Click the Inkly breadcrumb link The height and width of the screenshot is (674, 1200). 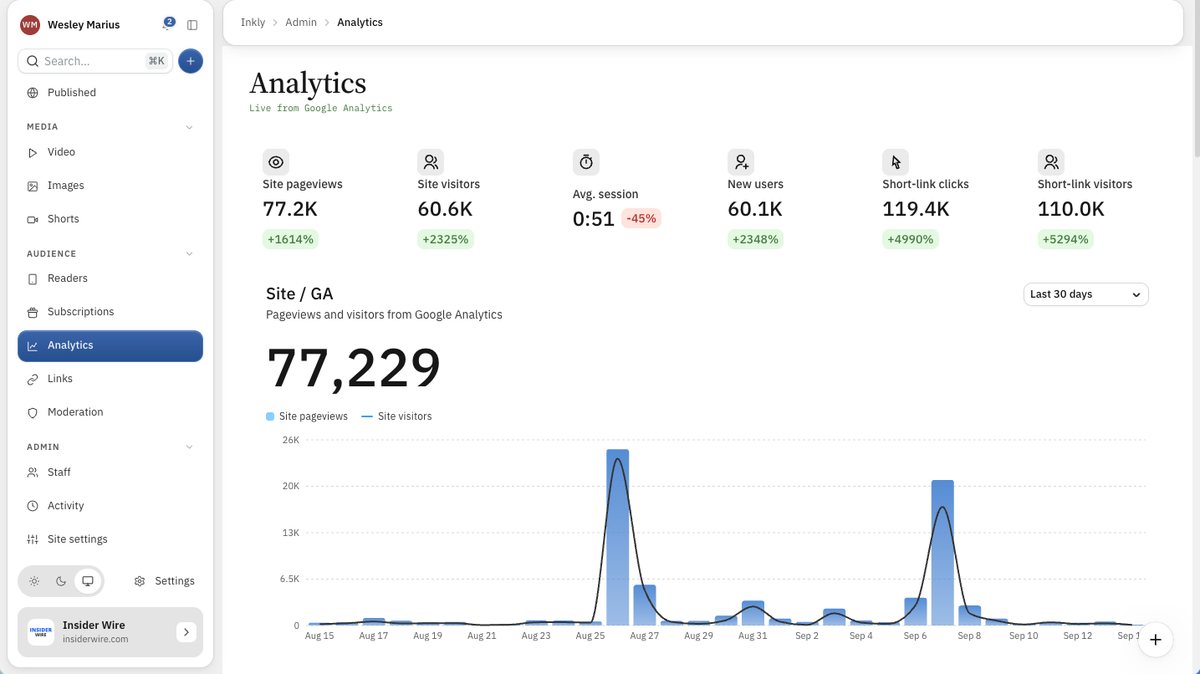(x=253, y=22)
